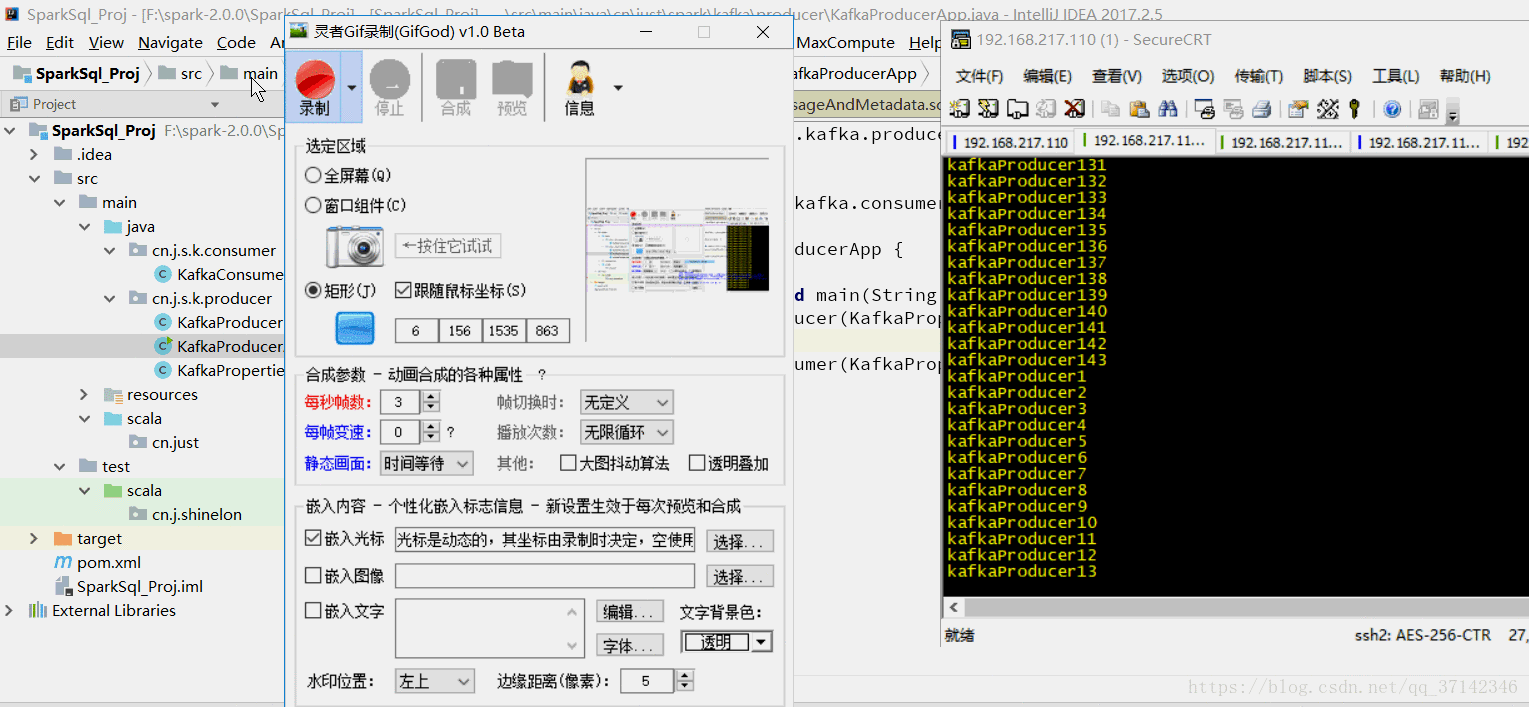Viewport: 1529px width, 707px height.
Task: Open 播放次数 无限循环 dropdown
Action: (x=627, y=432)
